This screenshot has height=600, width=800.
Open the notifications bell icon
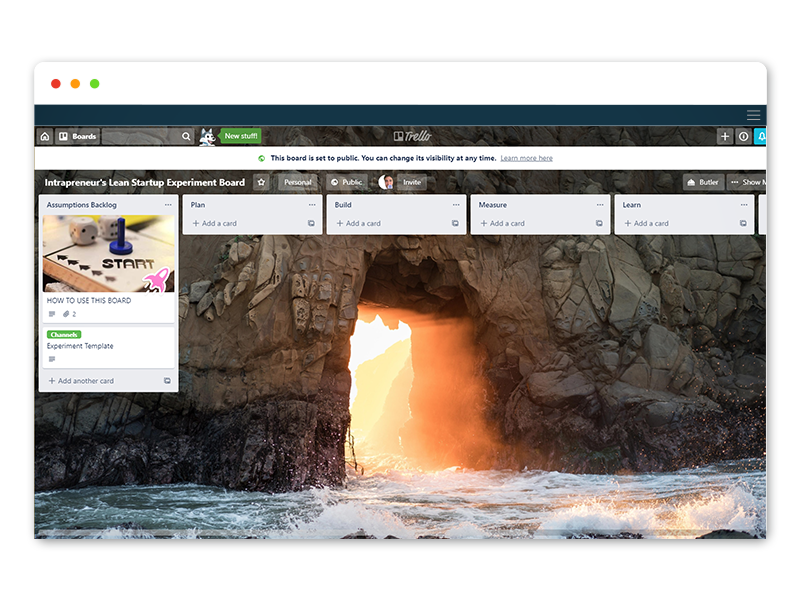[760, 136]
